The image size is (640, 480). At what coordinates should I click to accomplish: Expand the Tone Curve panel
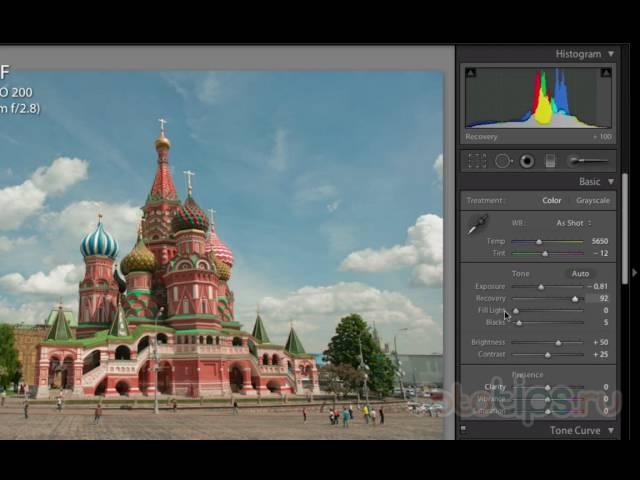point(611,430)
